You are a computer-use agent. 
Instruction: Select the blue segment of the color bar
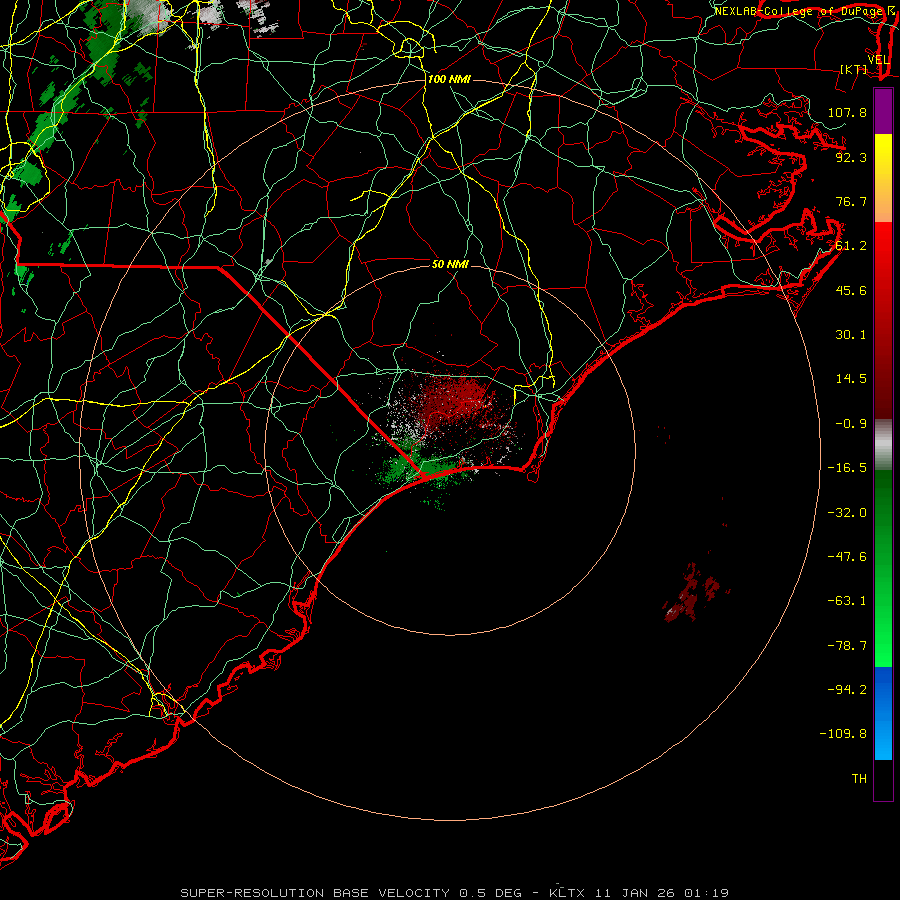883,713
